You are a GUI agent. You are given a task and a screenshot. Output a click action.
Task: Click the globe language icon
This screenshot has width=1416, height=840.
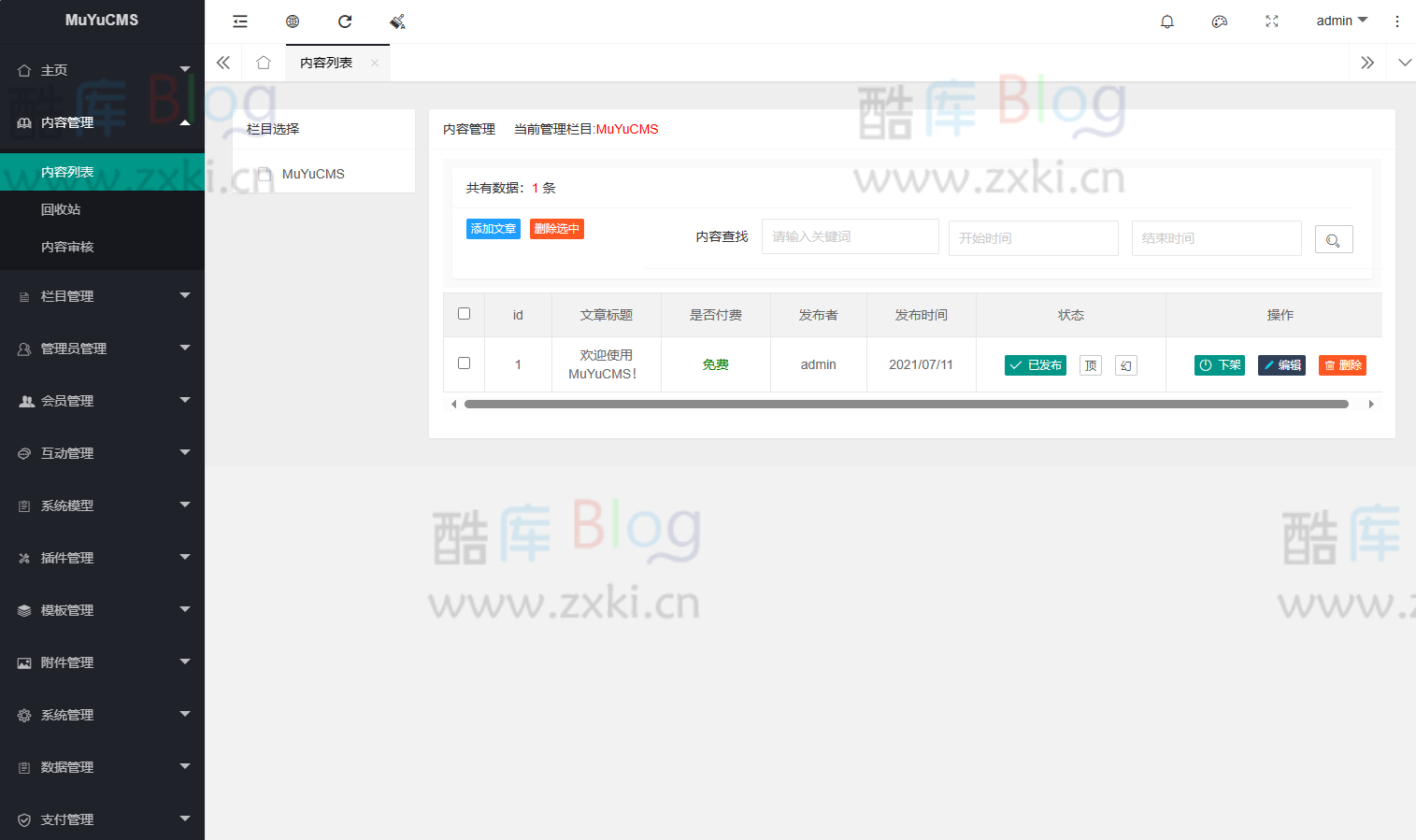293,21
